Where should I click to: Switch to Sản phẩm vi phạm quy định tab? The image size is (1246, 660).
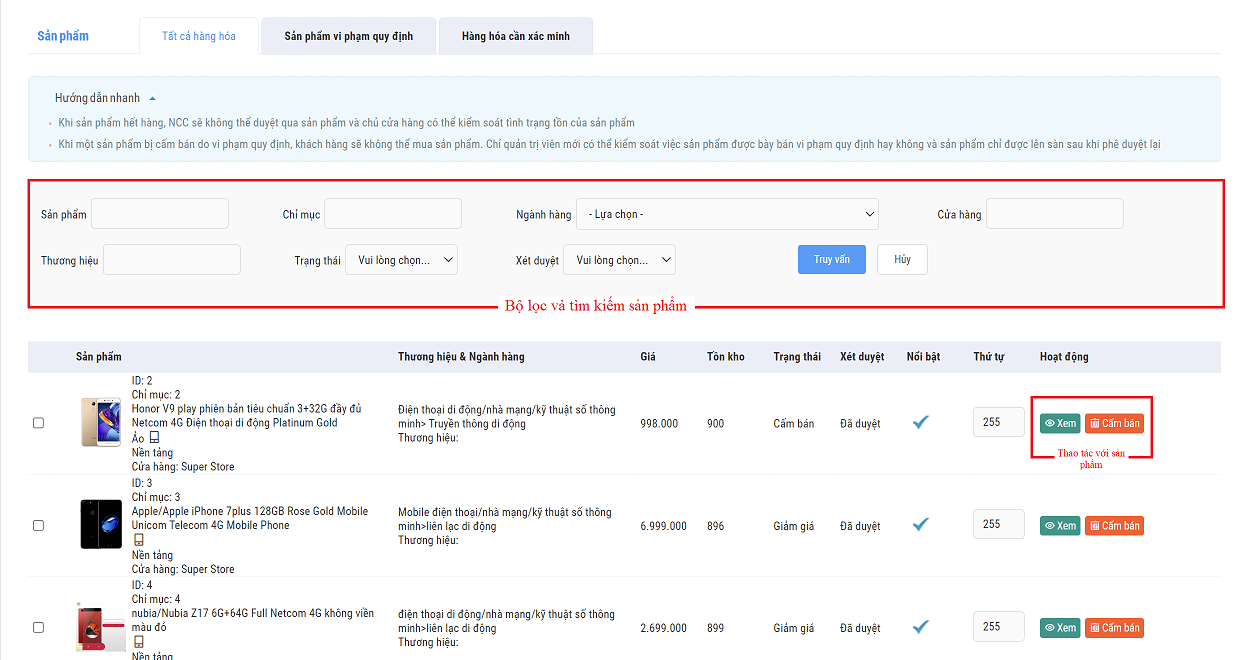point(348,36)
